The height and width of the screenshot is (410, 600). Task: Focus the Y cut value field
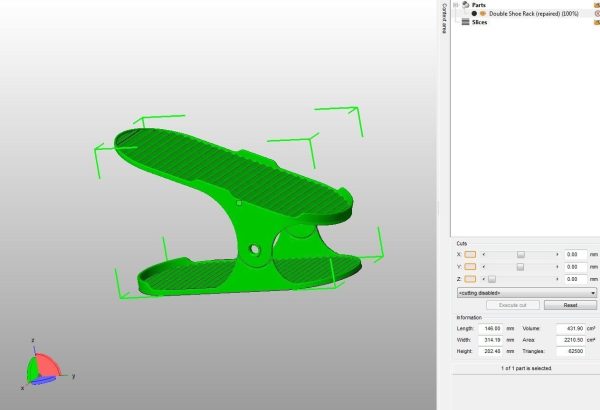tap(576, 267)
